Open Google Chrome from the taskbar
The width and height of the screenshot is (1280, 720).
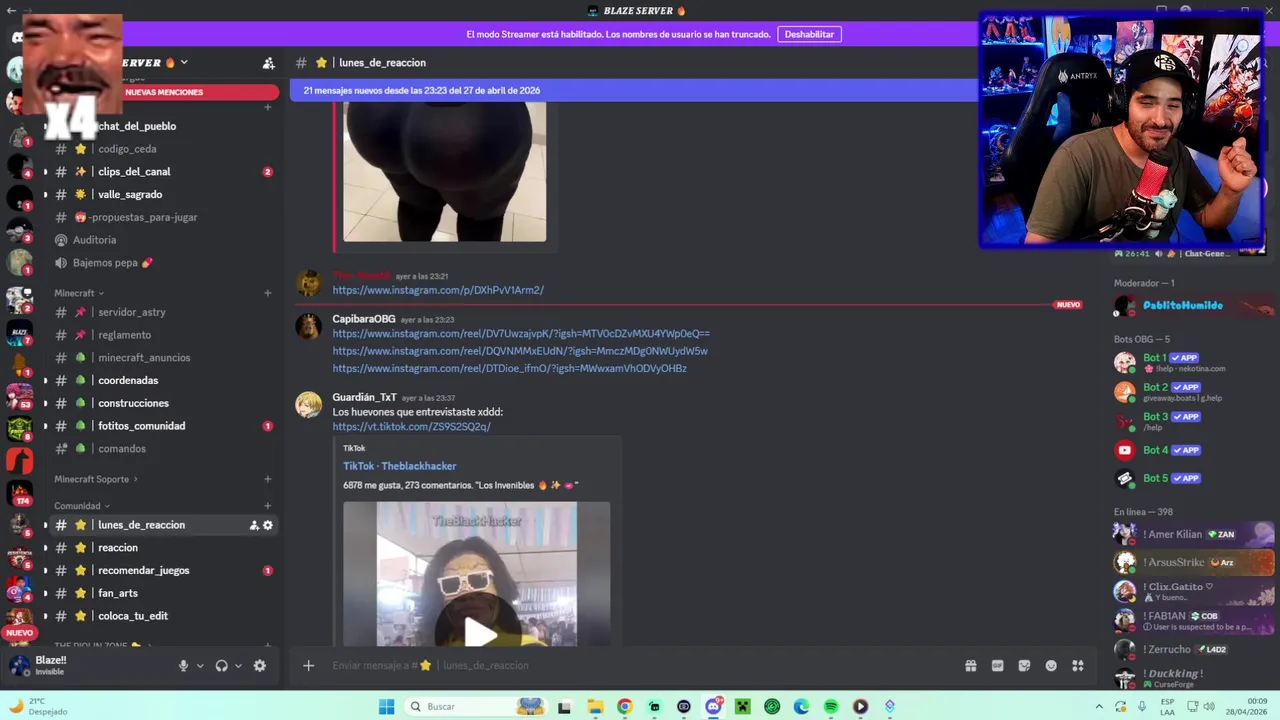pos(624,707)
